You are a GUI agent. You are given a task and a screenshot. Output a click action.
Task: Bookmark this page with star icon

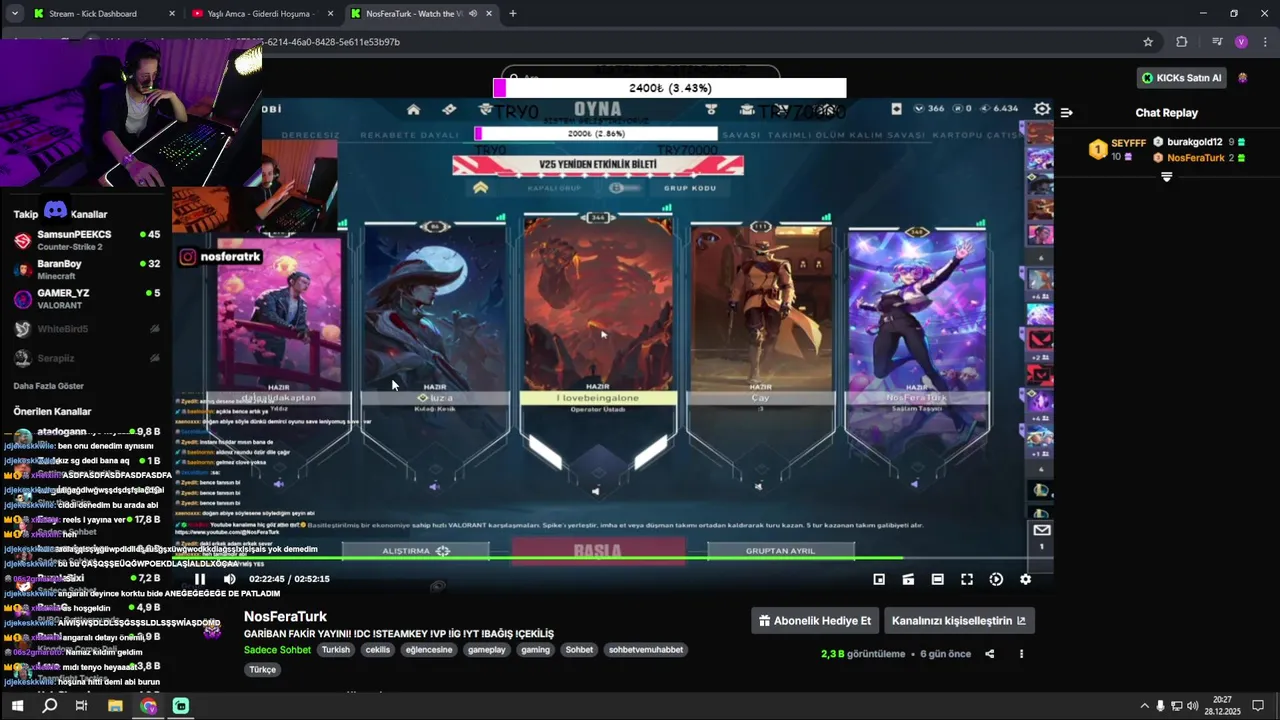(1148, 42)
